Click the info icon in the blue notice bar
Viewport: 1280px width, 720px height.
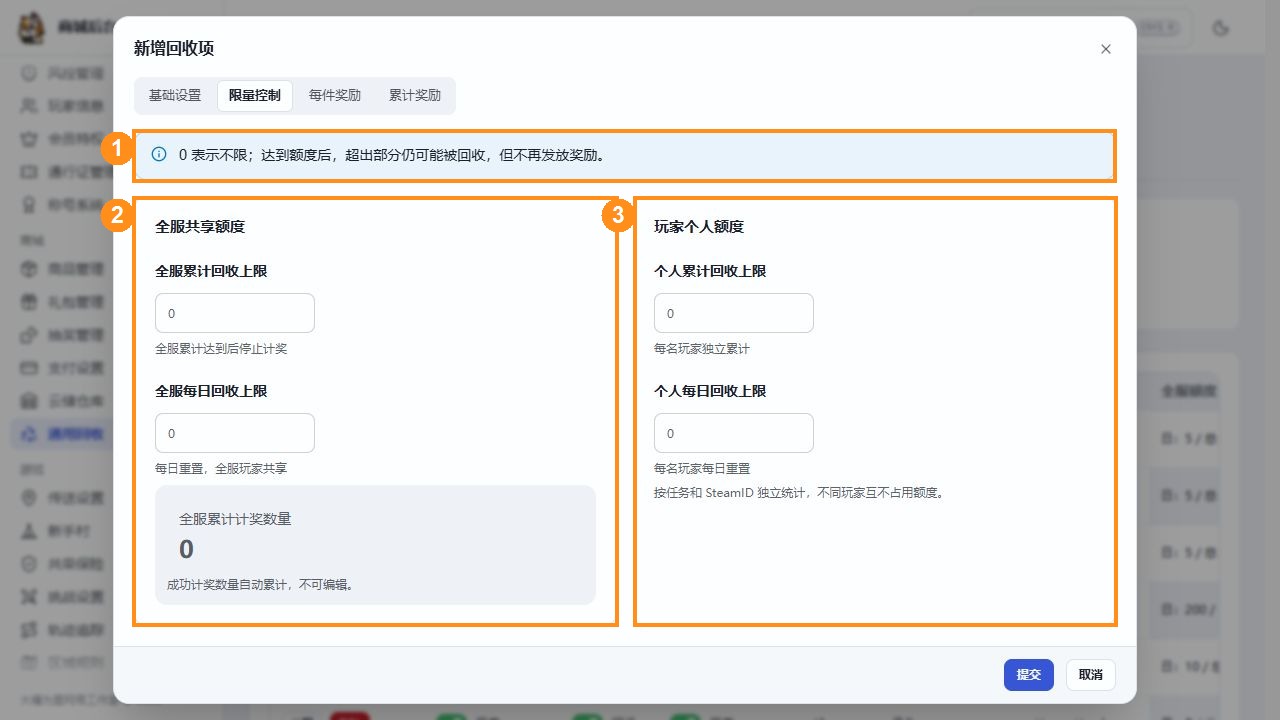[158, 155]
